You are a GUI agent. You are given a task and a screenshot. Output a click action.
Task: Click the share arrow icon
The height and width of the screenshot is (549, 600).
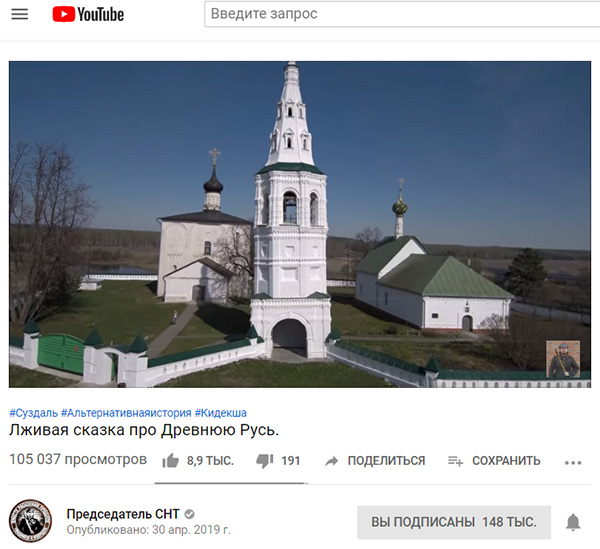(331, 461)
